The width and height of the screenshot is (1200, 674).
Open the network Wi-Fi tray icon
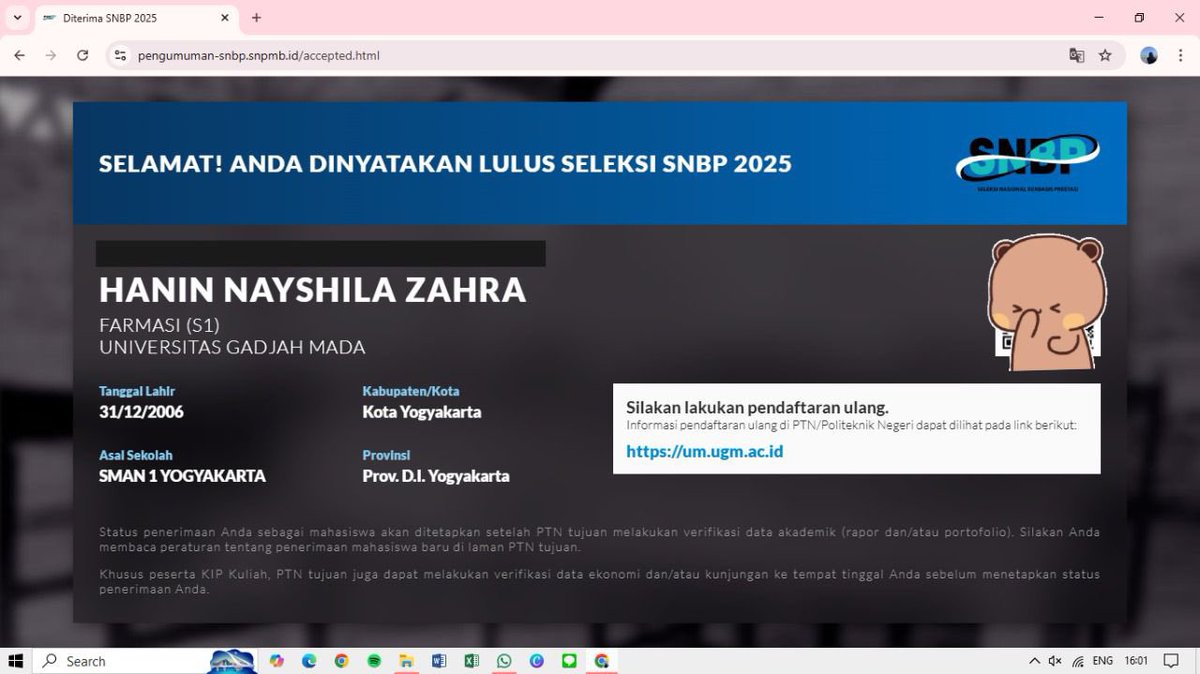tap(1078, 661)
